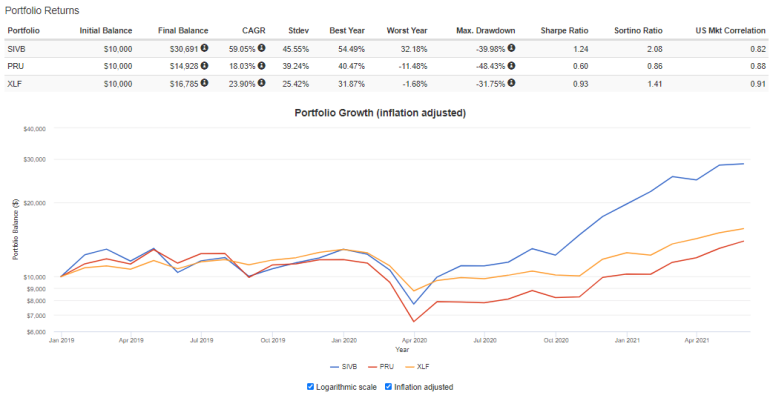Select the XLF portfolio row name
This screenshot has height=398, width=773.
point(15,84)
